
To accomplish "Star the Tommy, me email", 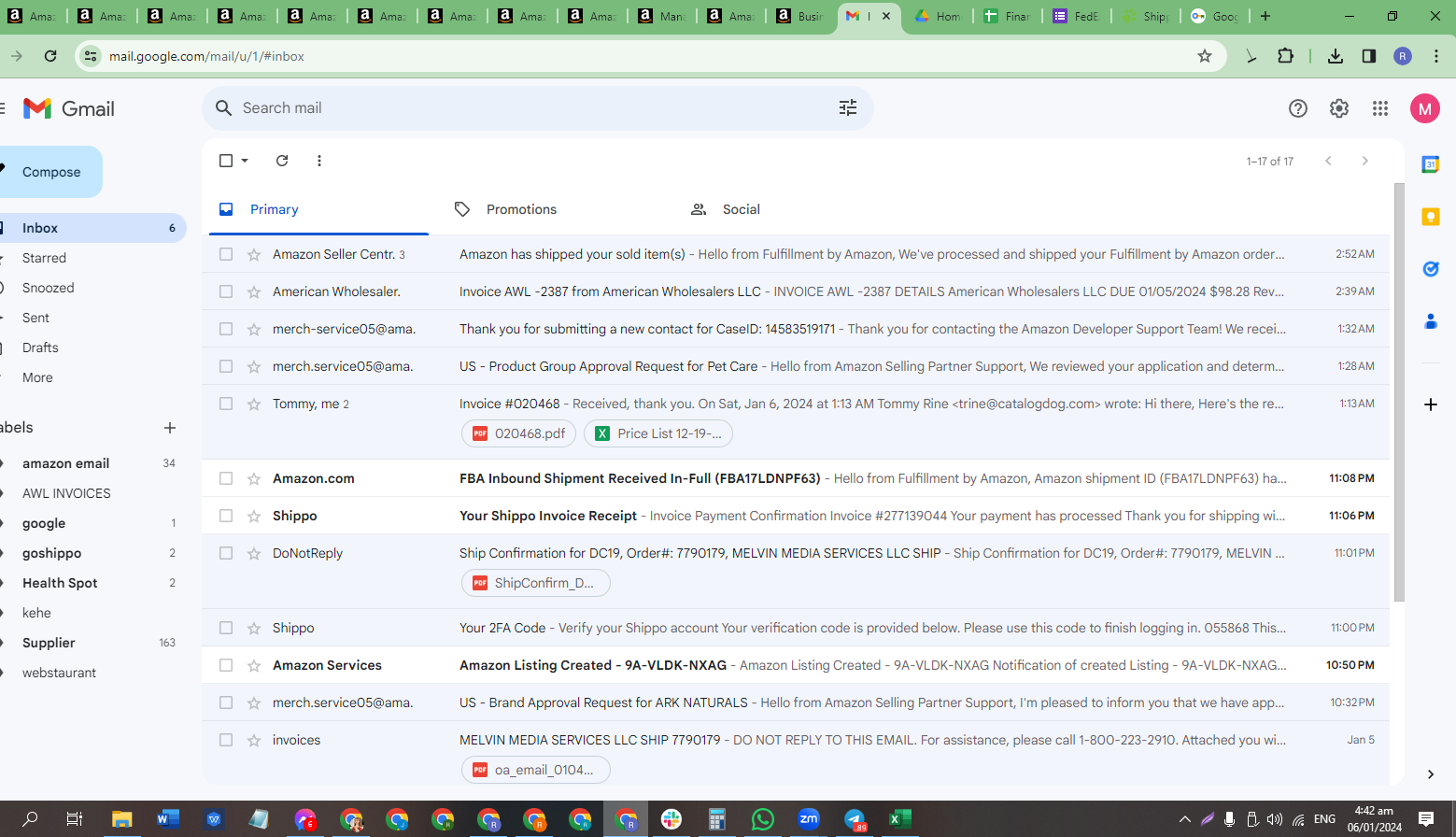I will [254, 404].
